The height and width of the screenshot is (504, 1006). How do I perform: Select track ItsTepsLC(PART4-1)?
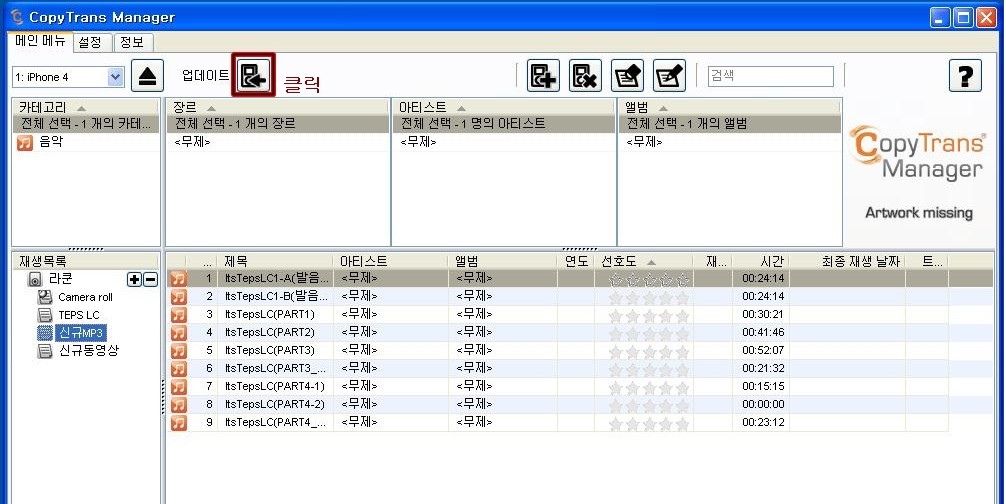pyautogui.click(x=275, y=387)
